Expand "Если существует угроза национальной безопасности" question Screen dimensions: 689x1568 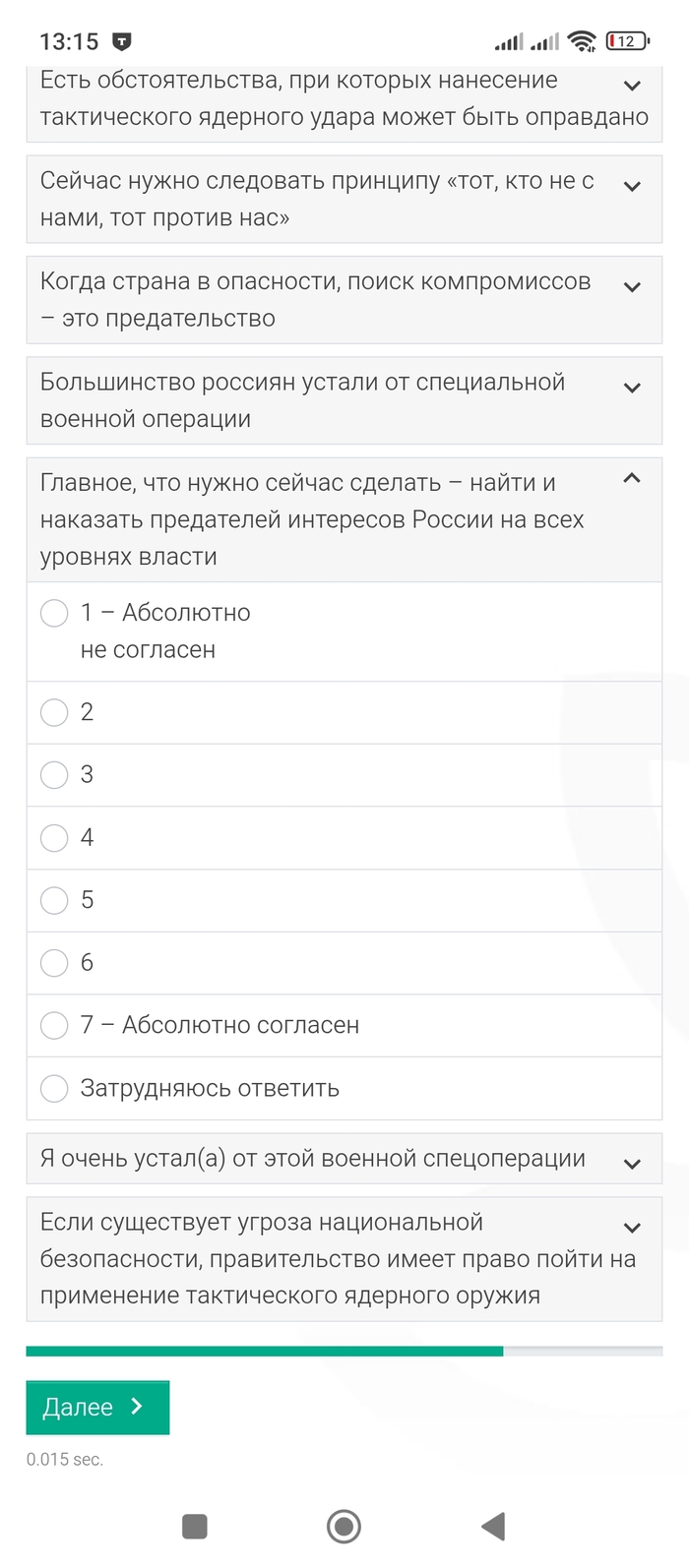point(632,1228)
